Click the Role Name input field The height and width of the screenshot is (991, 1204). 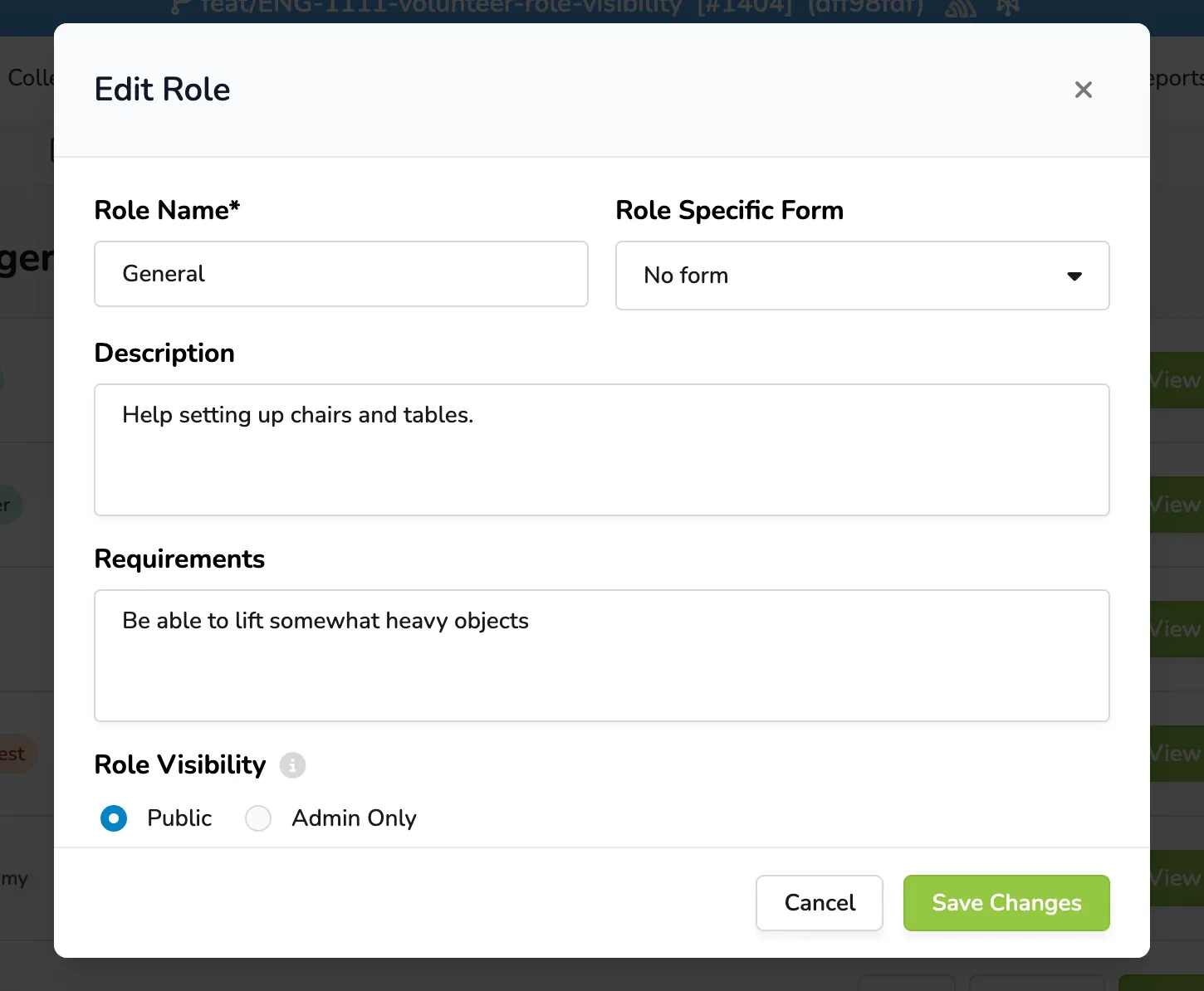pyautogui.click(x=341, y=274)
